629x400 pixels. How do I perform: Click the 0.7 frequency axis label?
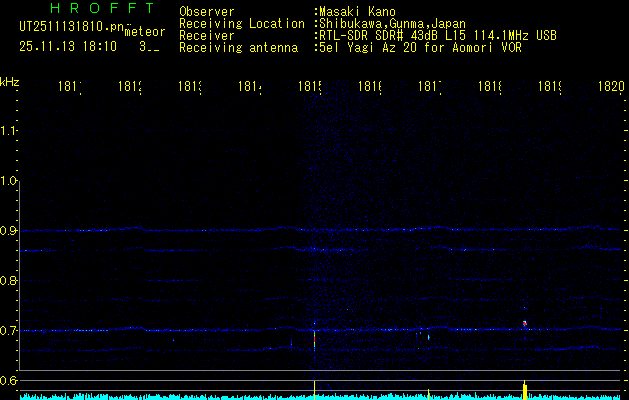coord(9,331)
